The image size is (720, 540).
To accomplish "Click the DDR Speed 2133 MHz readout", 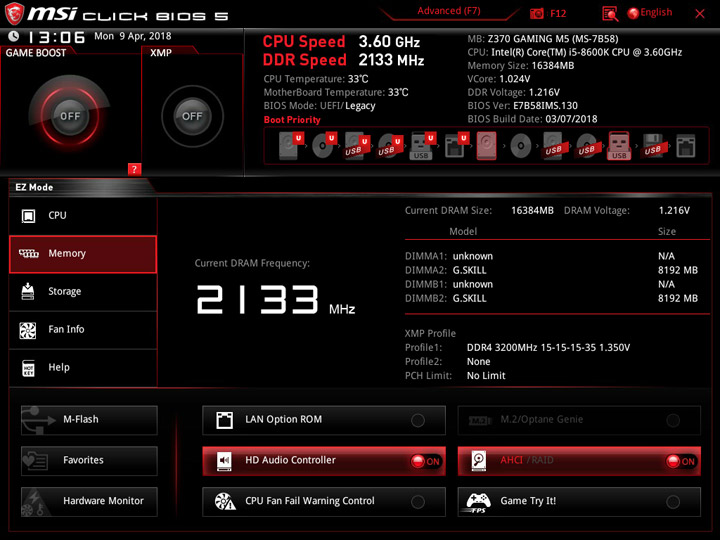I will (x=343, y=60).
